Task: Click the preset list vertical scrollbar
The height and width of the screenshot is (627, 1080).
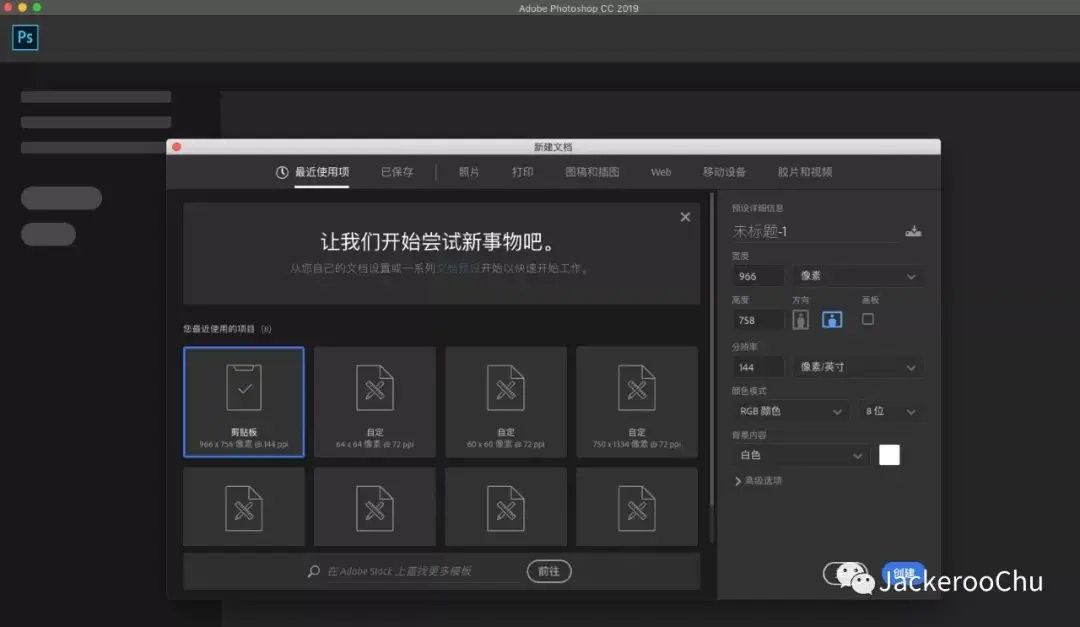Action: 712,351
